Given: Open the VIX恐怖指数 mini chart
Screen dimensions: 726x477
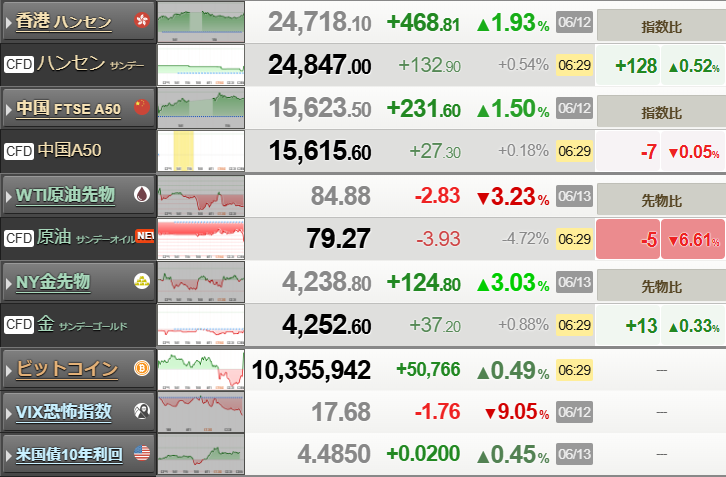Looking at the screenshot, I should (201, 413).
